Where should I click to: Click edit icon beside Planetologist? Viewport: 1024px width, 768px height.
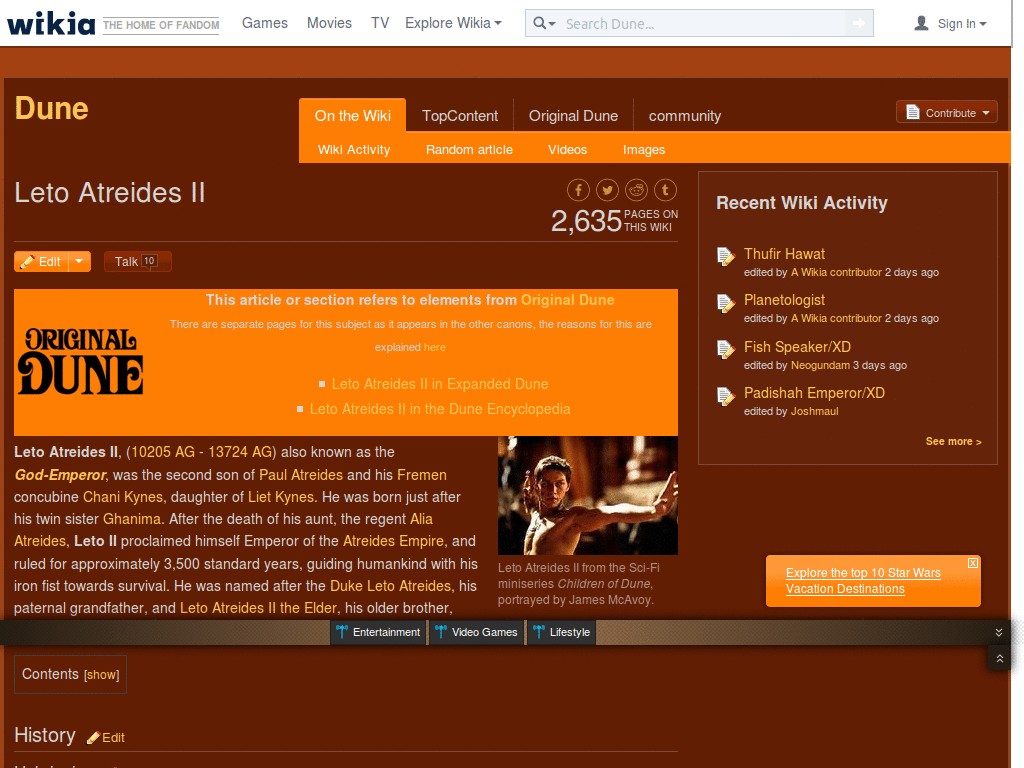726,303
